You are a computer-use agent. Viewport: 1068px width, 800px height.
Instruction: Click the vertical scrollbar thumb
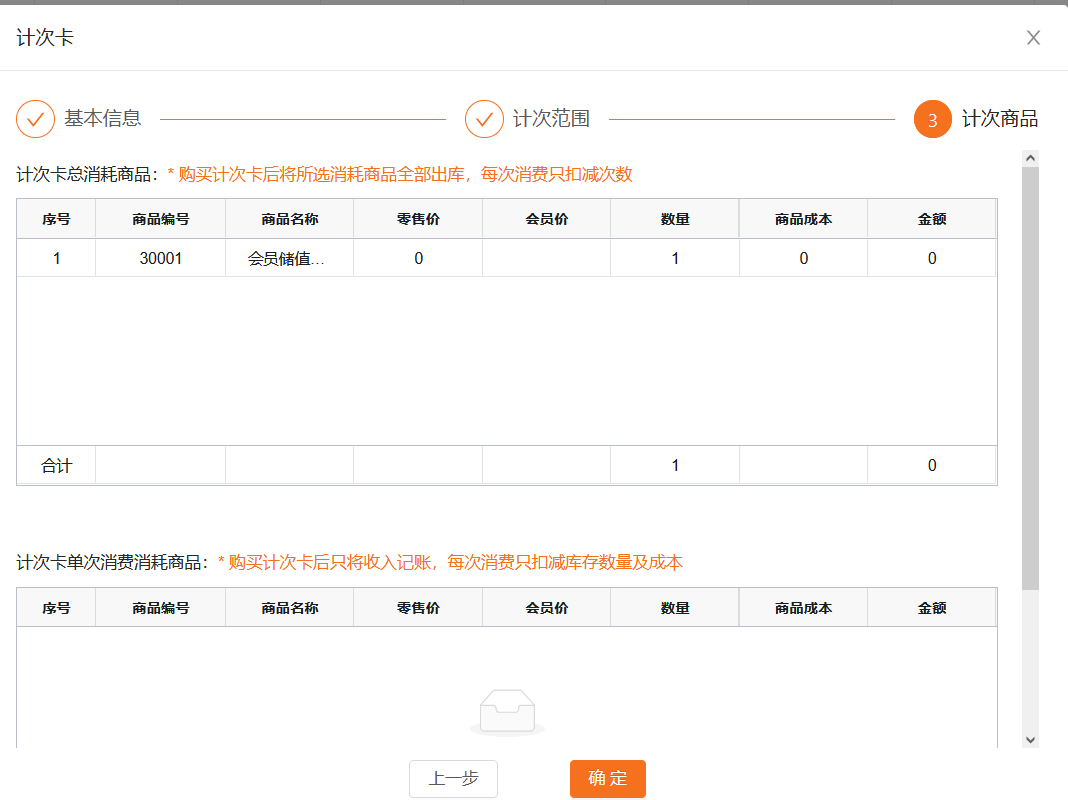(x=1031, y=378)
